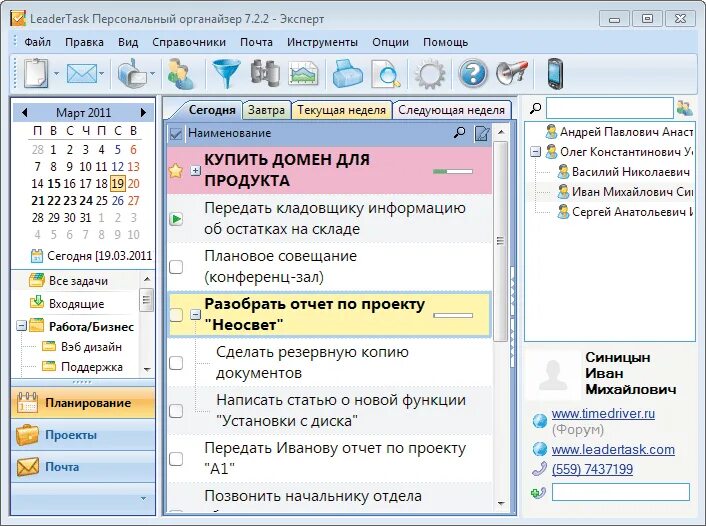Click the mailbox send/receive icon
The width and height of the screenshot is (706, 526).
[x=132, y=73]
